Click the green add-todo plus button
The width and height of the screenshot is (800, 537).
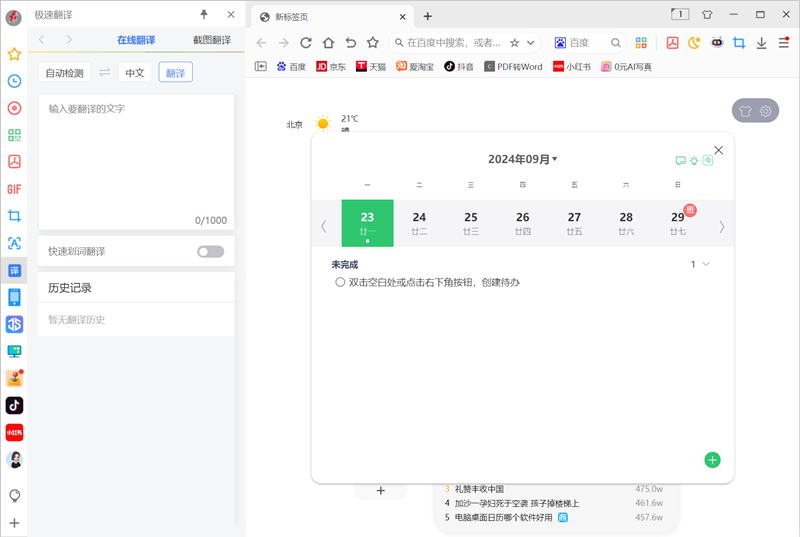click(x=712, y=460)
